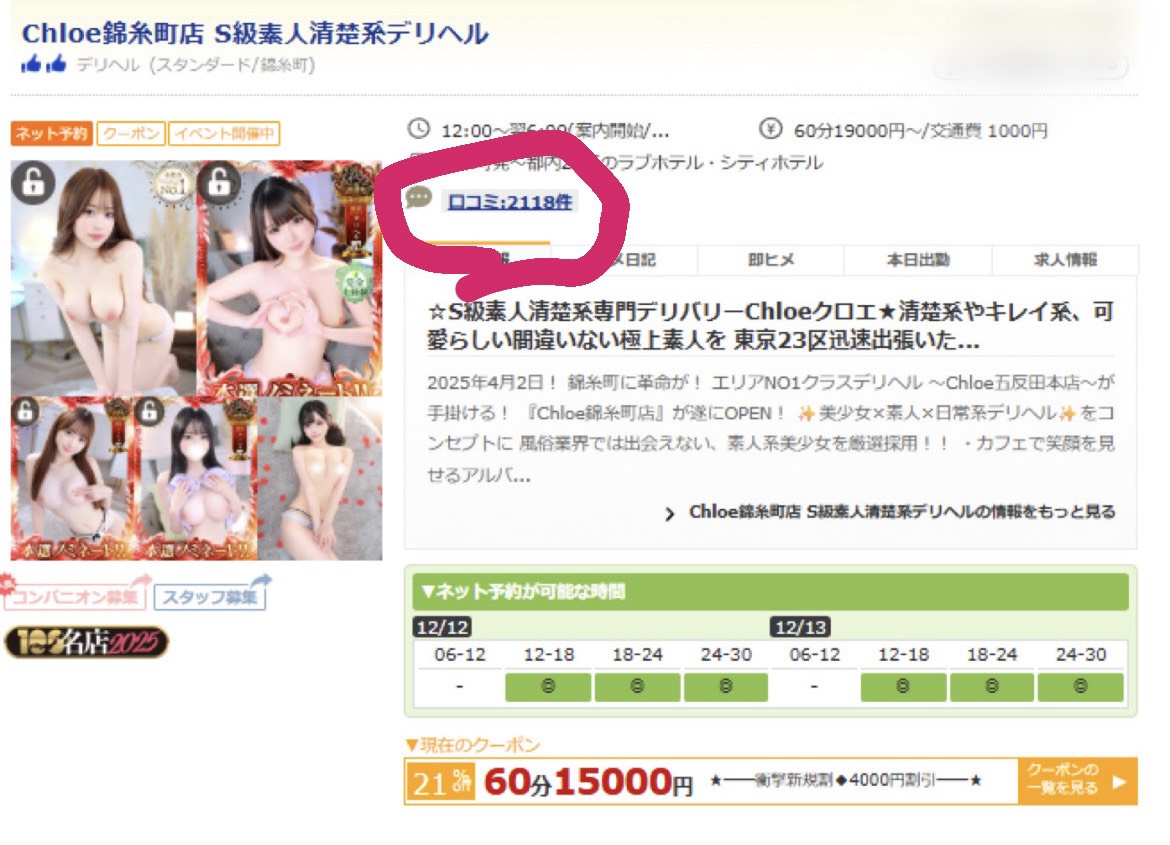This screenshot has width=1170, height=845.
Task: Click the orange ネット予約 badge
Action: (51, 133)
